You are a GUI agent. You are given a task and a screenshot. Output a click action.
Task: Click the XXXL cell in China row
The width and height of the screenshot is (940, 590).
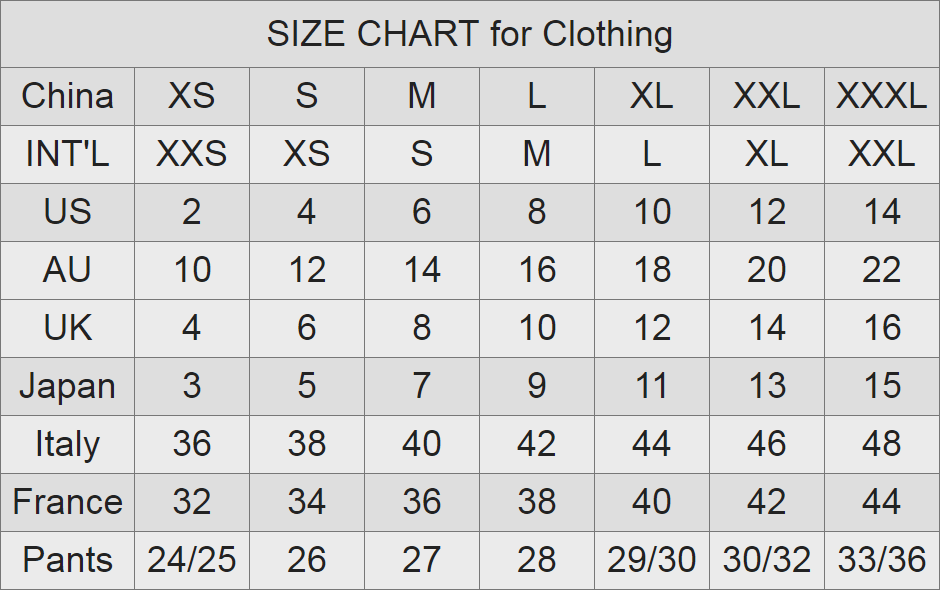[x=881, y=97]
